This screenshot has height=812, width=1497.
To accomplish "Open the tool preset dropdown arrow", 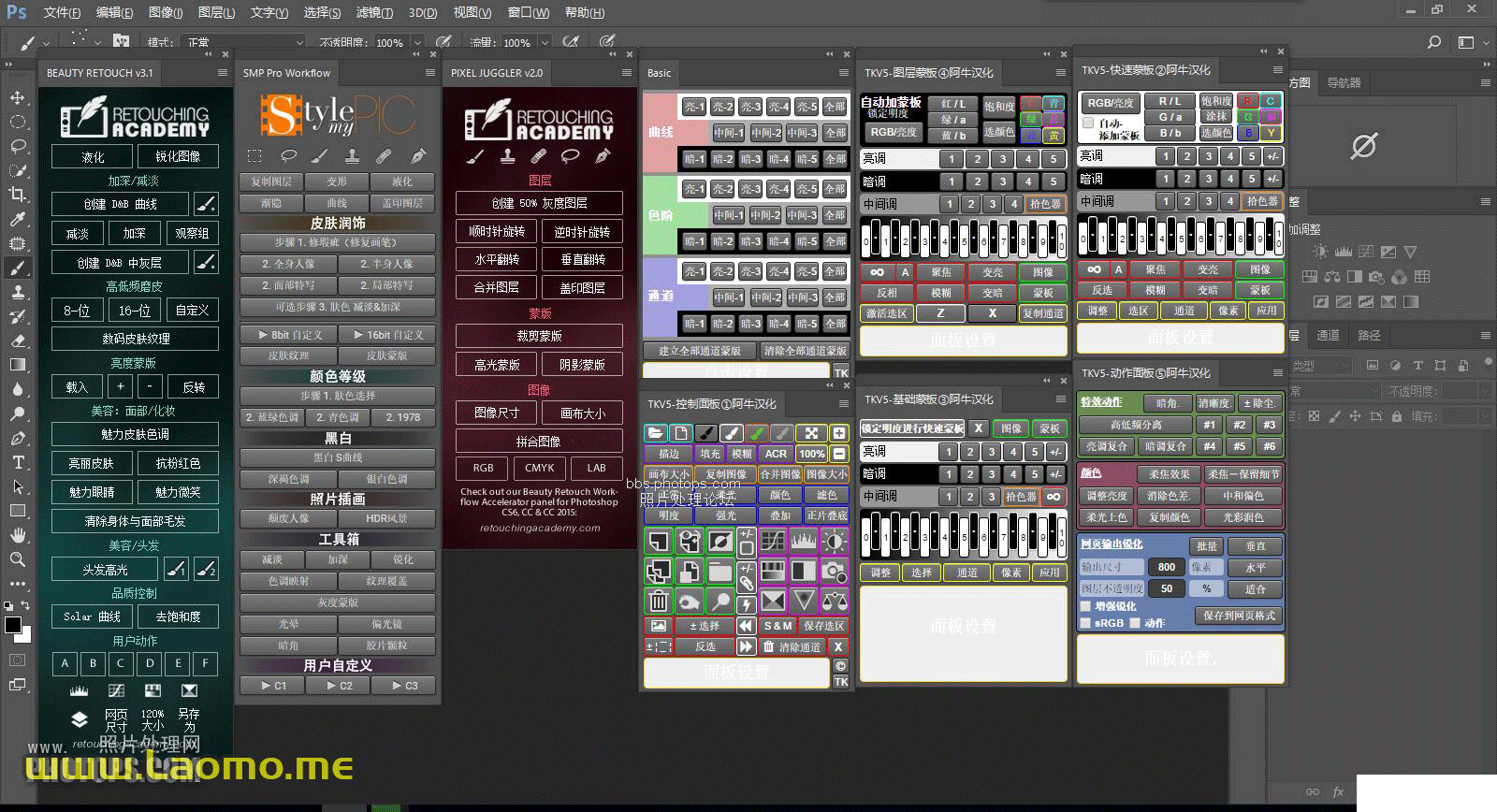I will click(47, 43).
